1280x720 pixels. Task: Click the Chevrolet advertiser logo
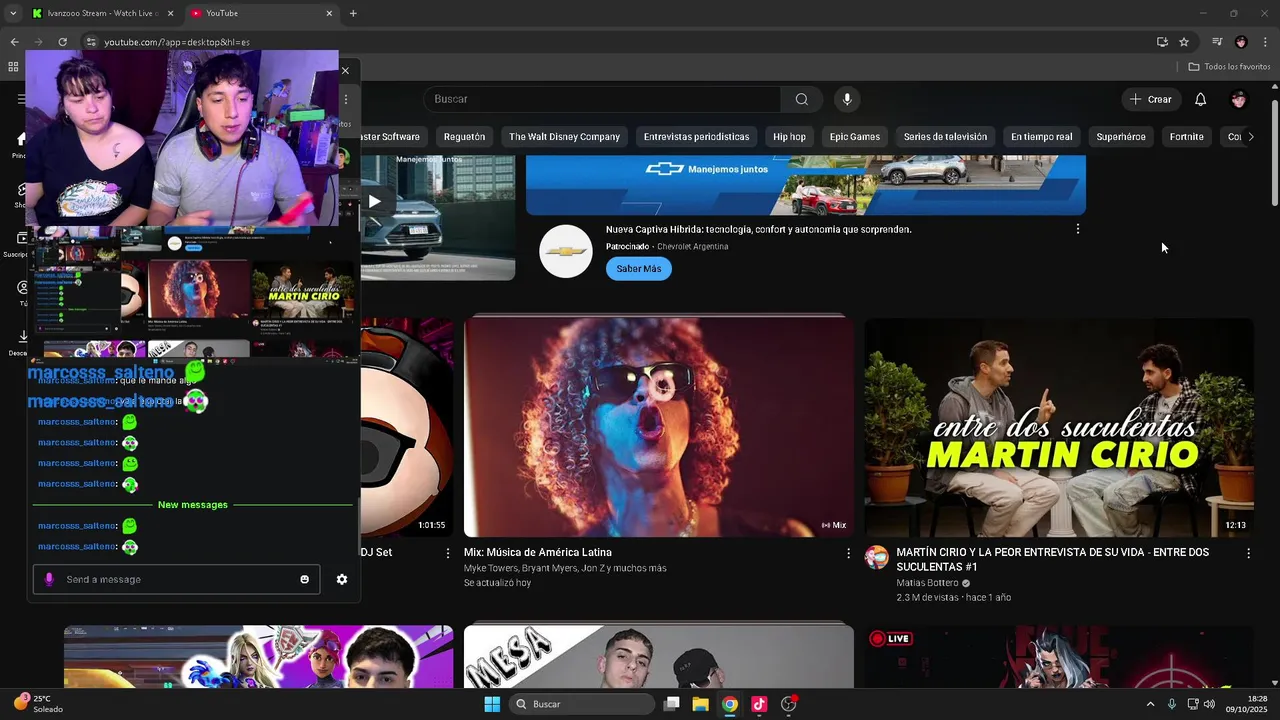[566, 251]
